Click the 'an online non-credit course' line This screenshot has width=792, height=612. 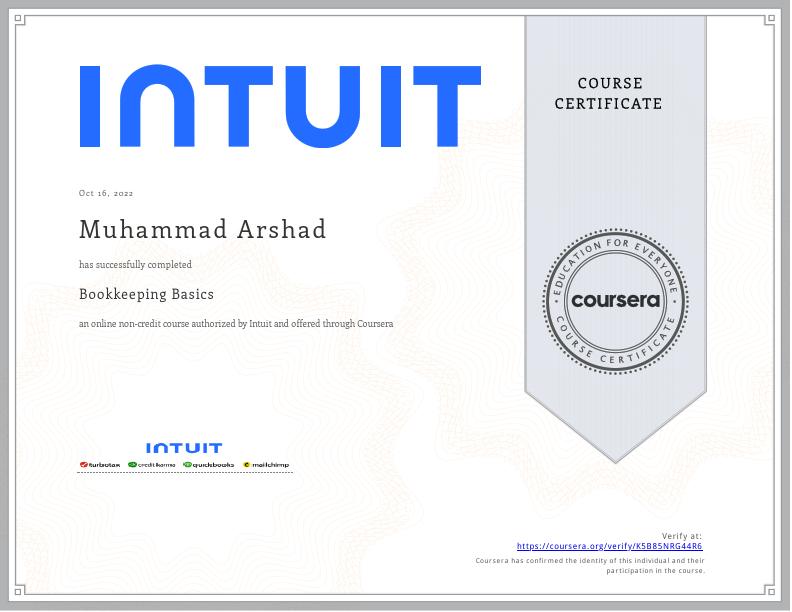(236, 324)
